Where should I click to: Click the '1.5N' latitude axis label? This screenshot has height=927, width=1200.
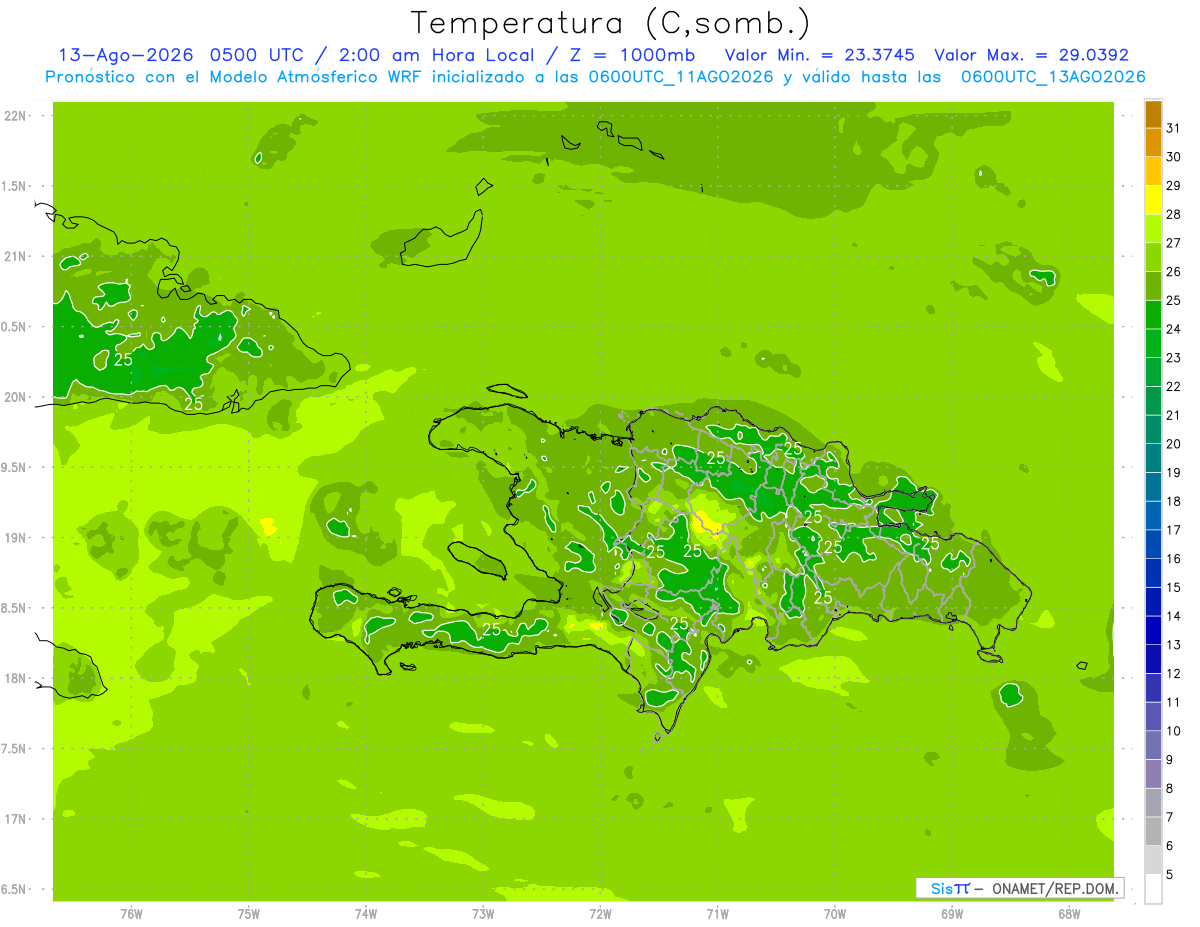coord(13,186)
